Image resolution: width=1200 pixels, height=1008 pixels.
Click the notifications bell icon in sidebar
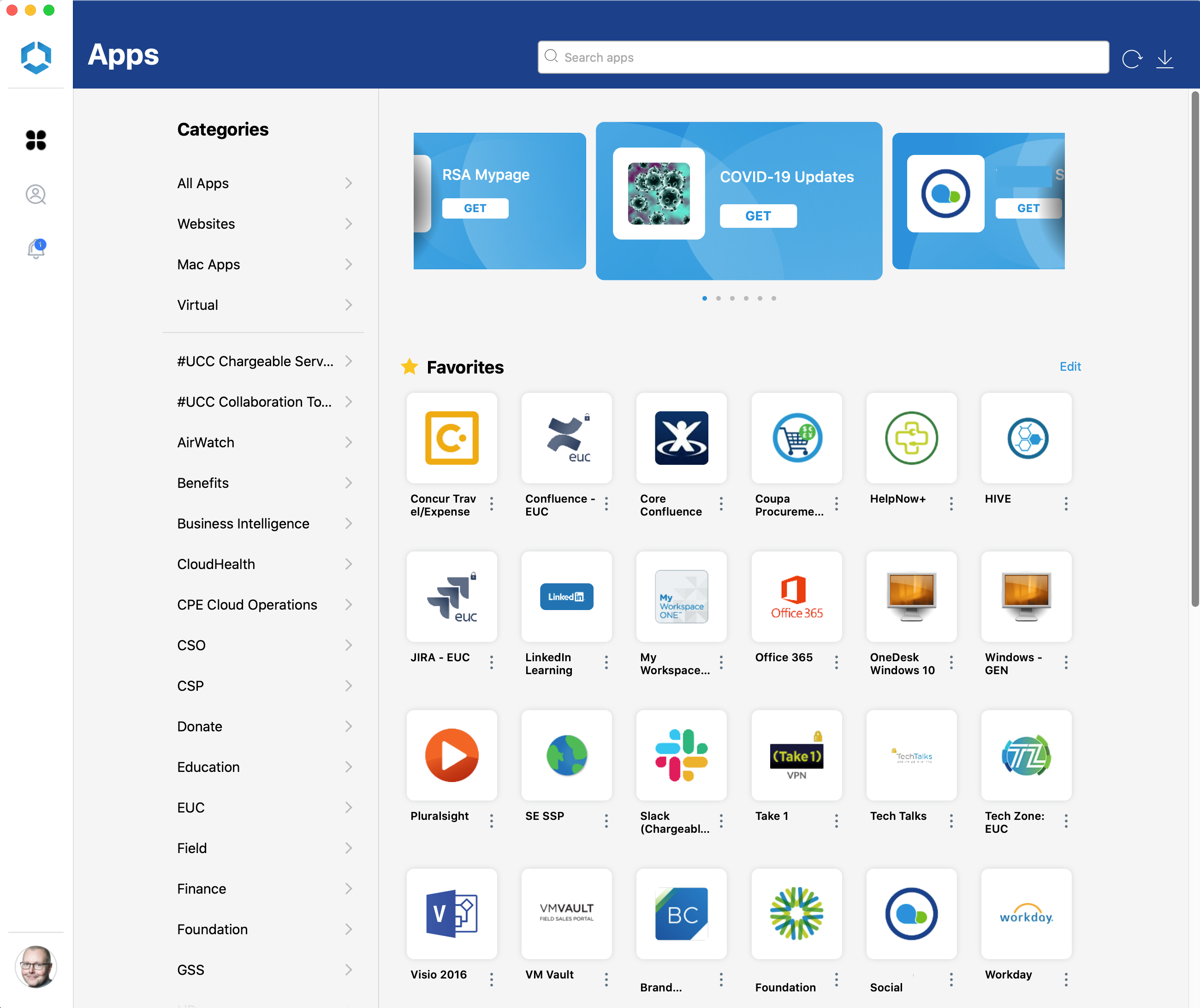(36, 248)
